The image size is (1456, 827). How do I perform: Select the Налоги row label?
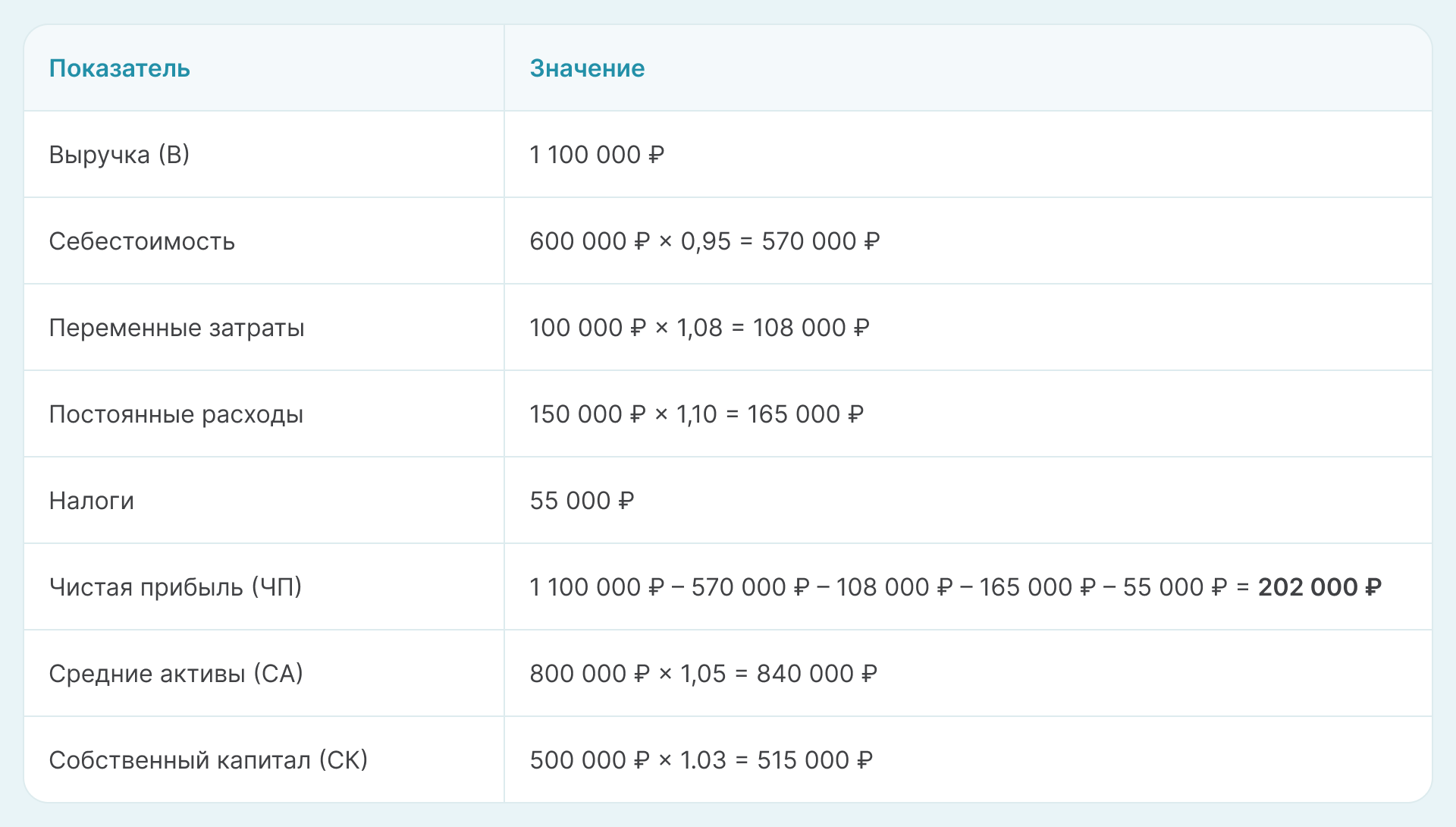click(91, 501)
